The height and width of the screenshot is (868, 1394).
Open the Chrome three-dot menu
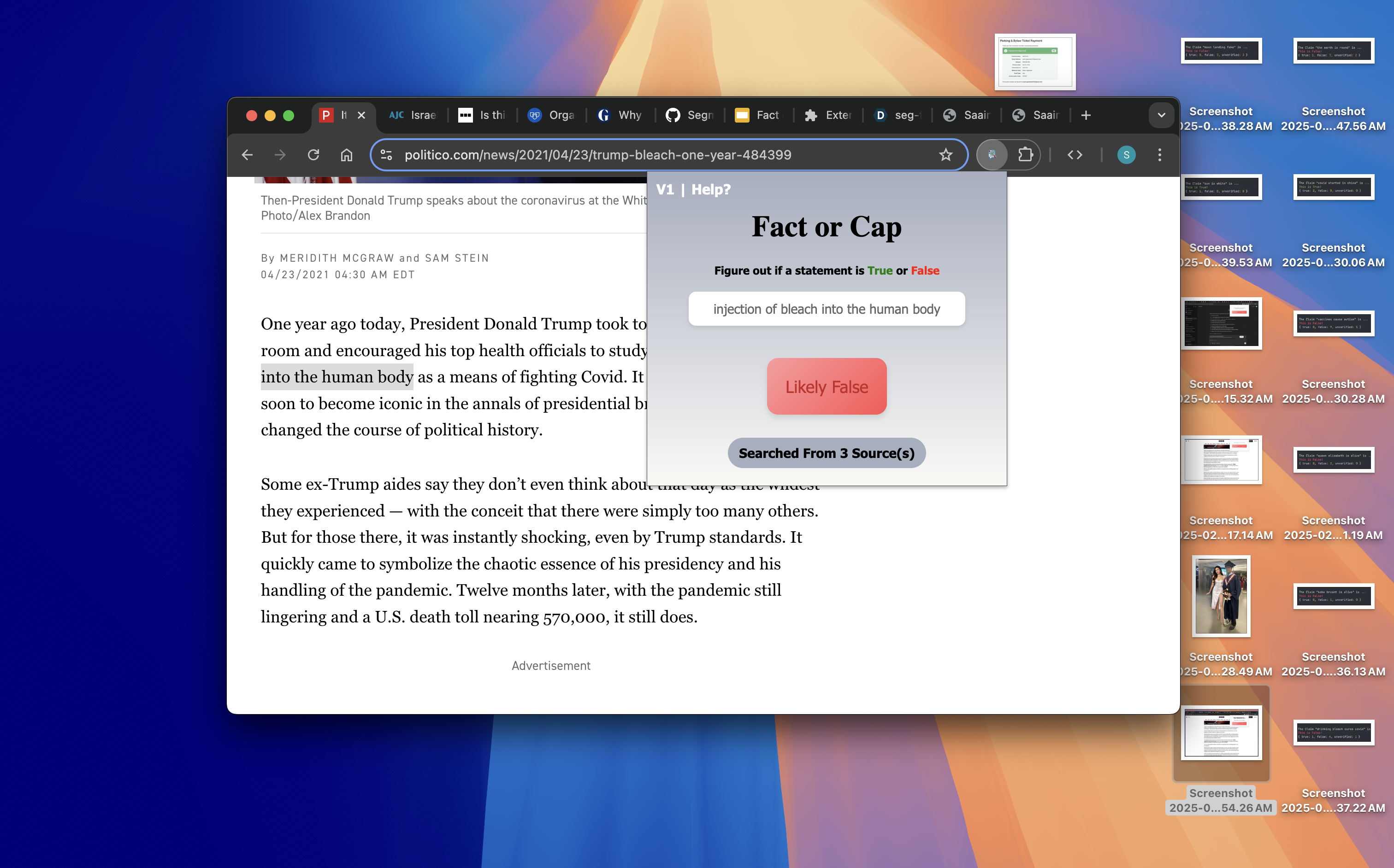coord(1159,155)
